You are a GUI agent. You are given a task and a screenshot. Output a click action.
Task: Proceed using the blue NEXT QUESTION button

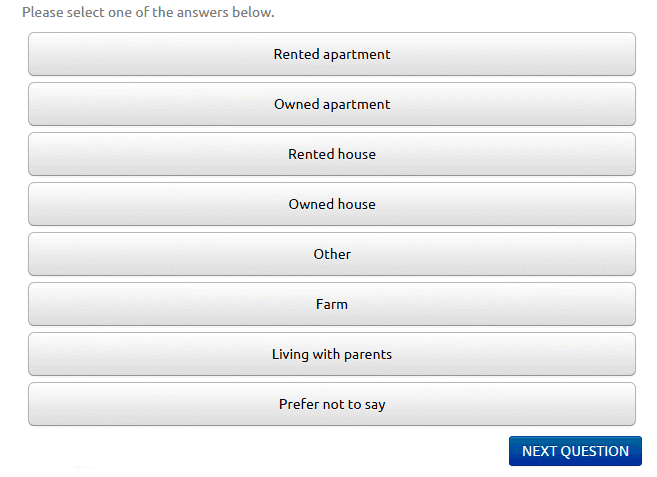[575, 451]
